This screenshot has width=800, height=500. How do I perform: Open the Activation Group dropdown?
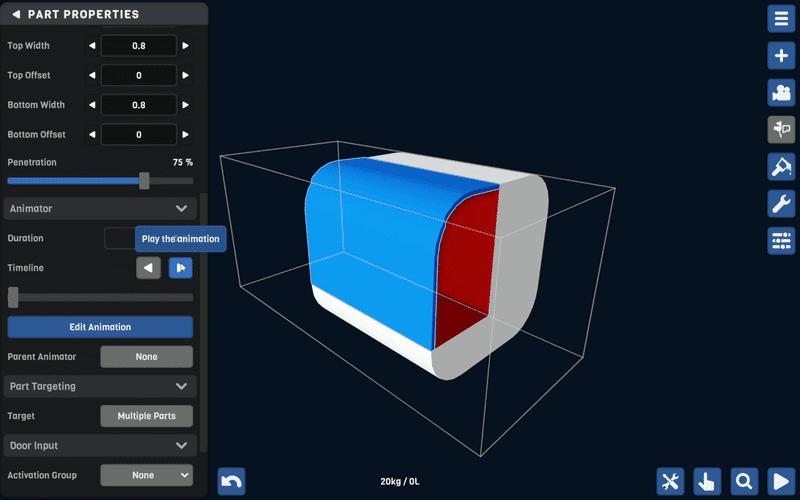point(146,475)
